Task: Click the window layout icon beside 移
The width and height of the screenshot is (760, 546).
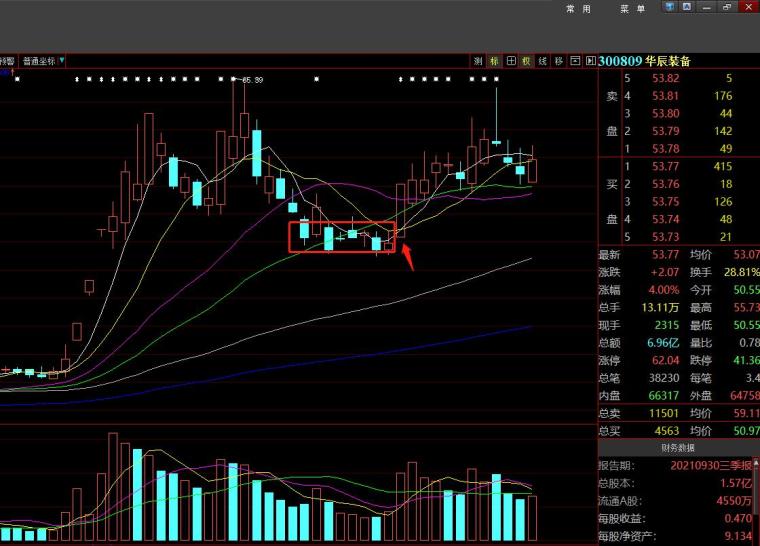Action: (575, 61)
